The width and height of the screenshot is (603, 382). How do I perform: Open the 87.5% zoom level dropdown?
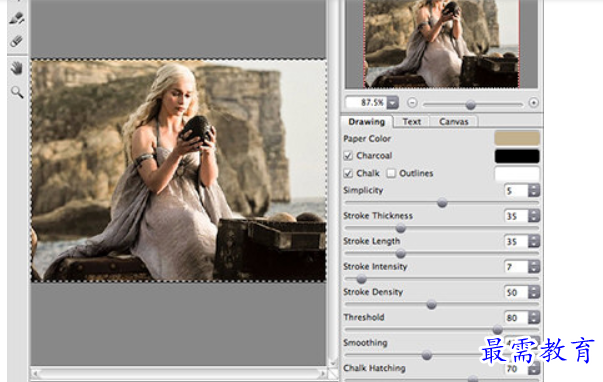point(392,103)
